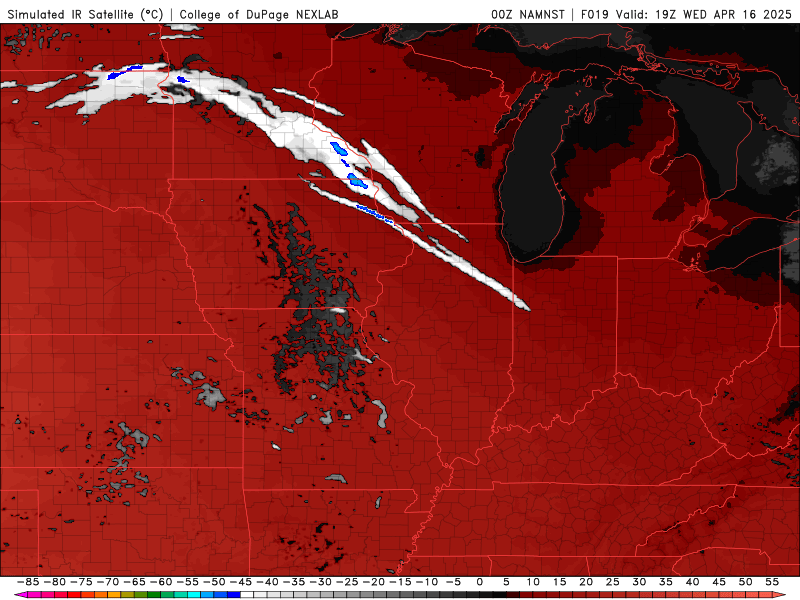Image resolution: width=800 pixels, height=600 pixels.
Task: Click the -70 label on the color scale
Action: pyautogui.click(x=108, y=582)
